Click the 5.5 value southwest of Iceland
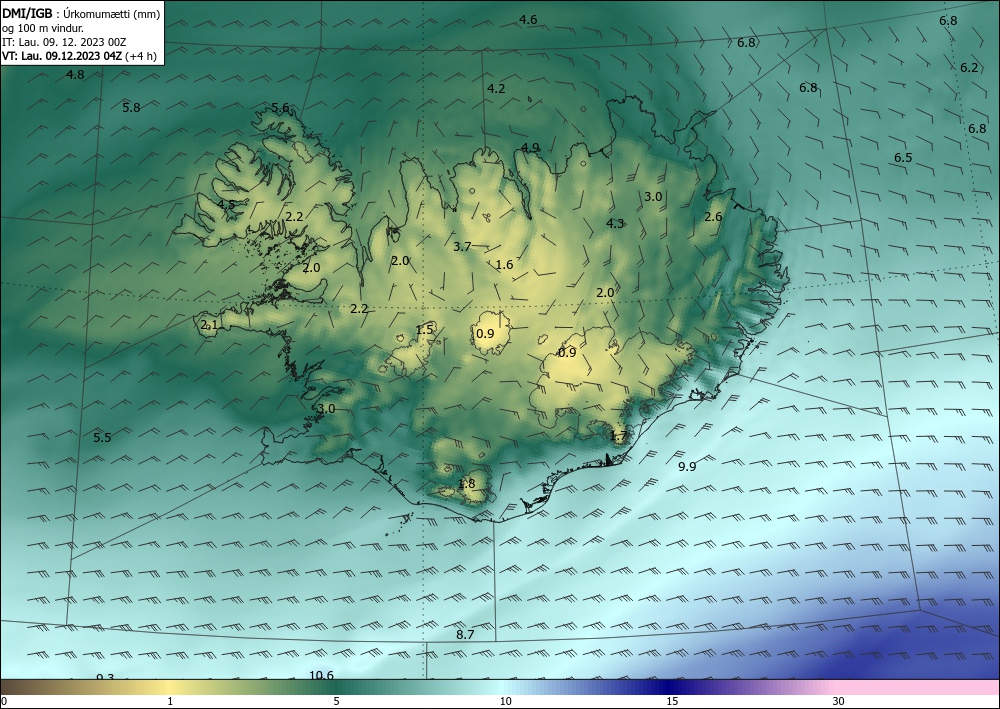This screenshot has width=1000, height=709. [102, 438]
